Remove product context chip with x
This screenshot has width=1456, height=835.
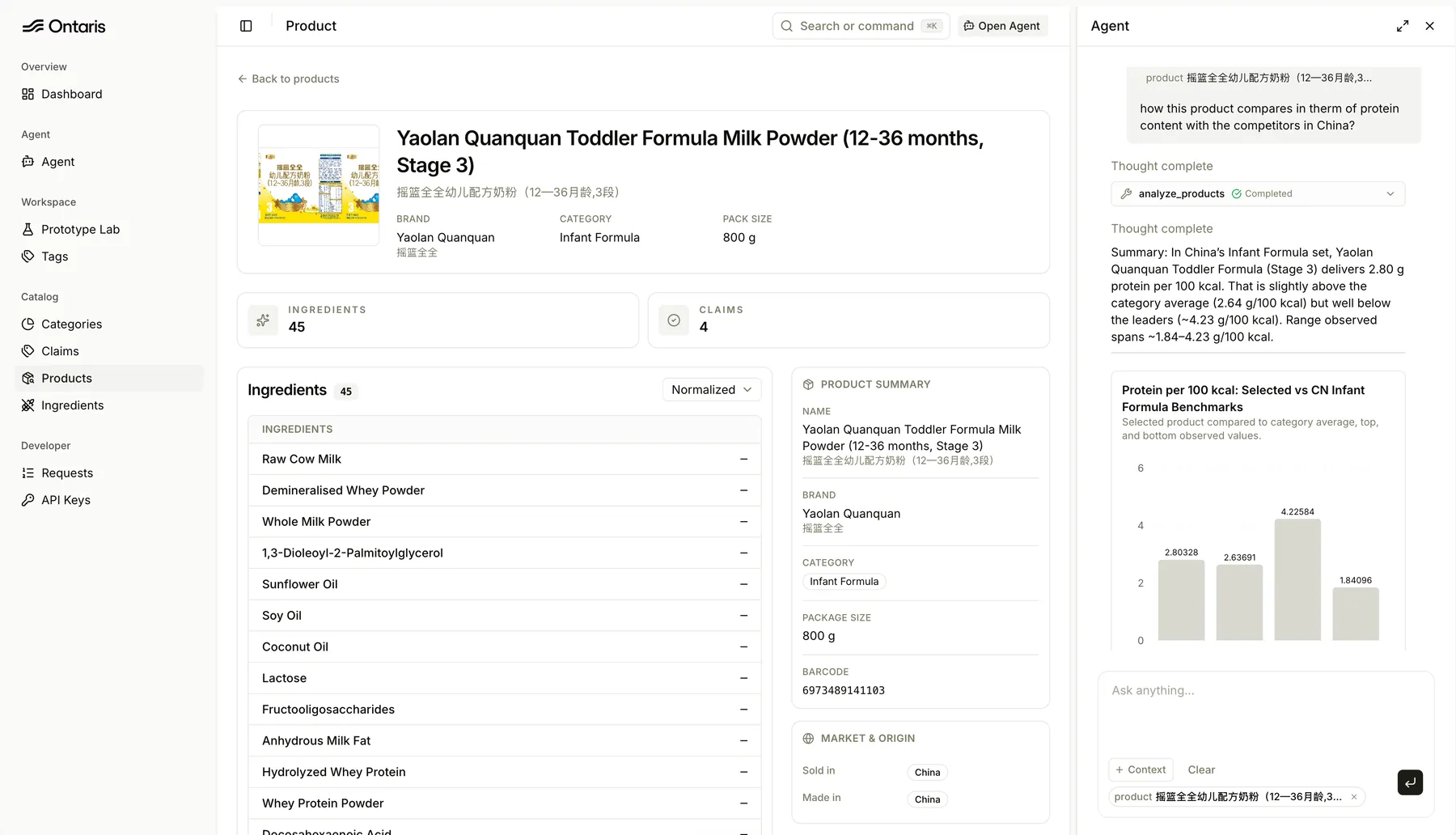(x=1354, y=797)
